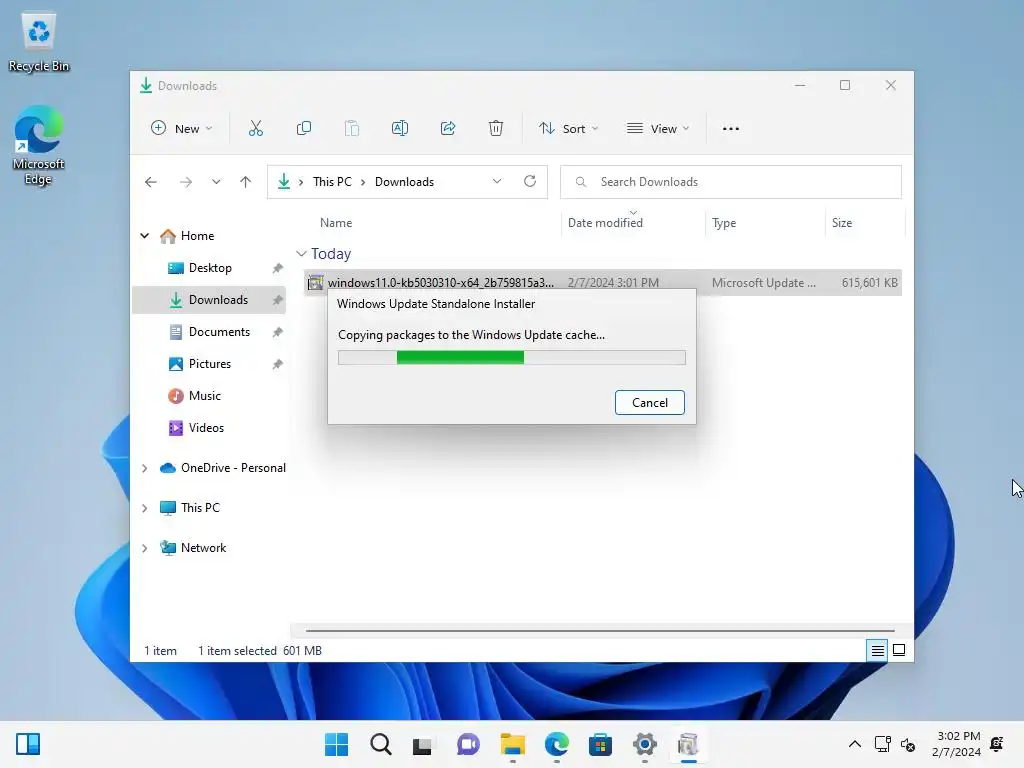Open the View layout dropdown
The image size is (1024, 768).
pos(658,129)
